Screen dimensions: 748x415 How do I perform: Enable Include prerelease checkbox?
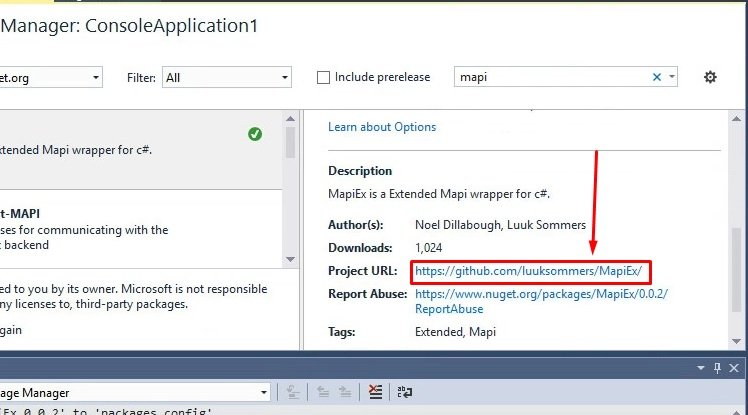324,77
